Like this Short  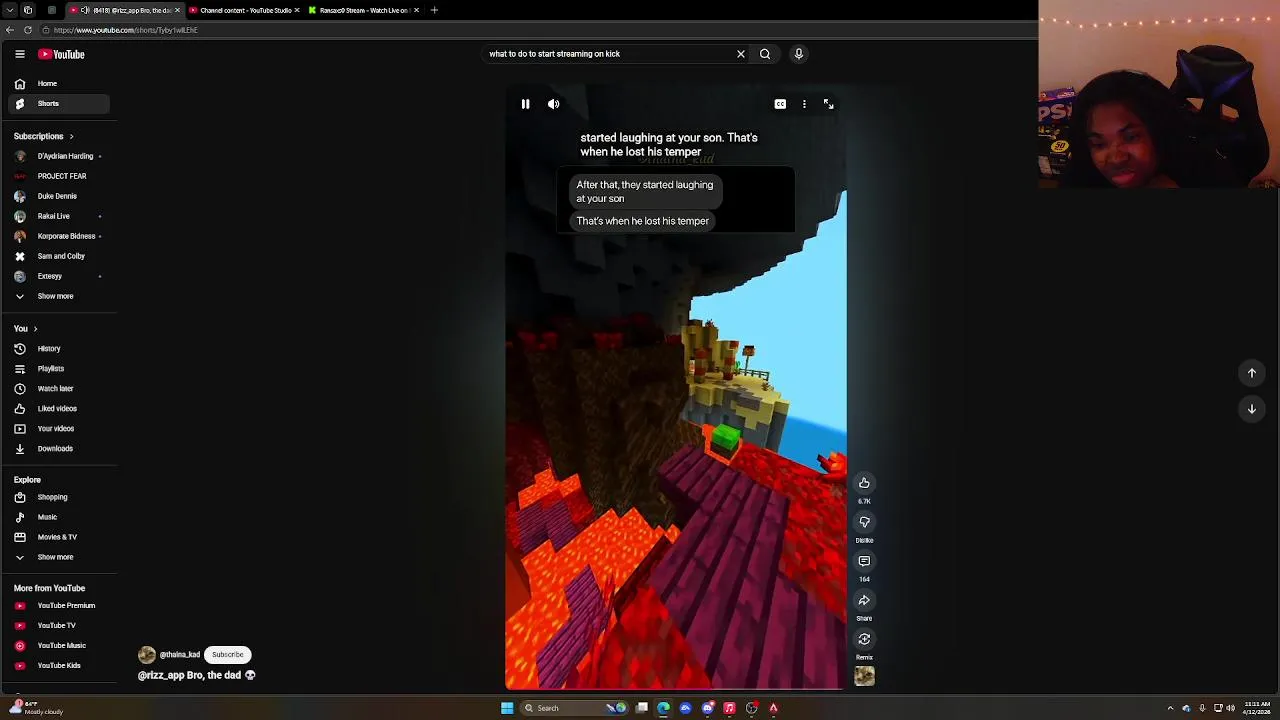pos(864,483)
